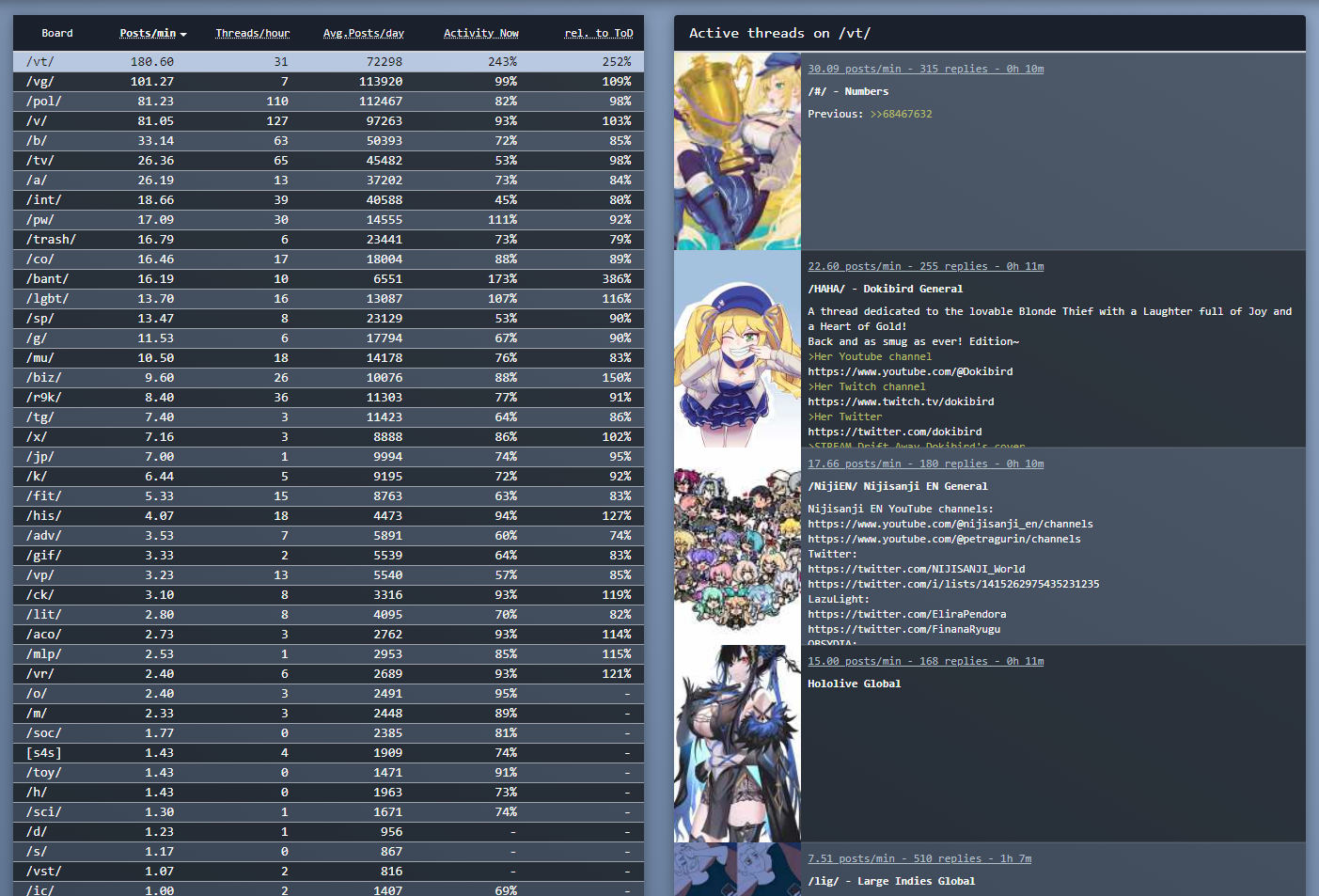Select the /k/ board row
The image size is (1319, 896).
tap(328, 477)
